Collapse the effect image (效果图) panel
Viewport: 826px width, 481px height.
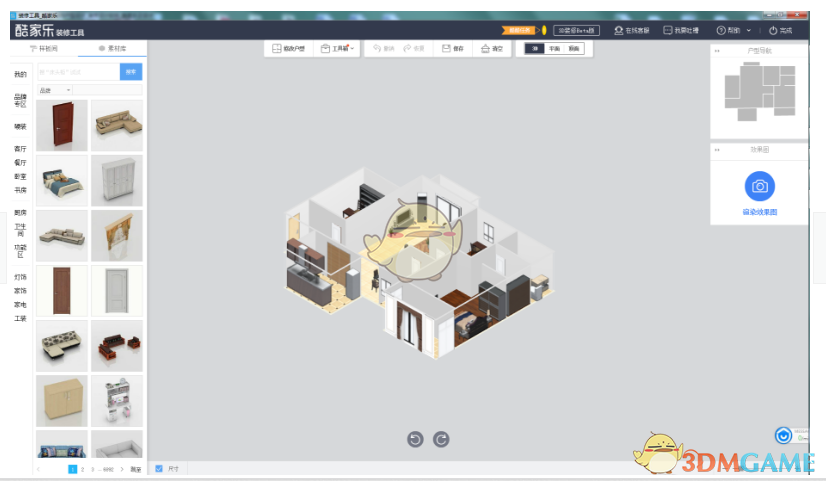coord(717,150)
